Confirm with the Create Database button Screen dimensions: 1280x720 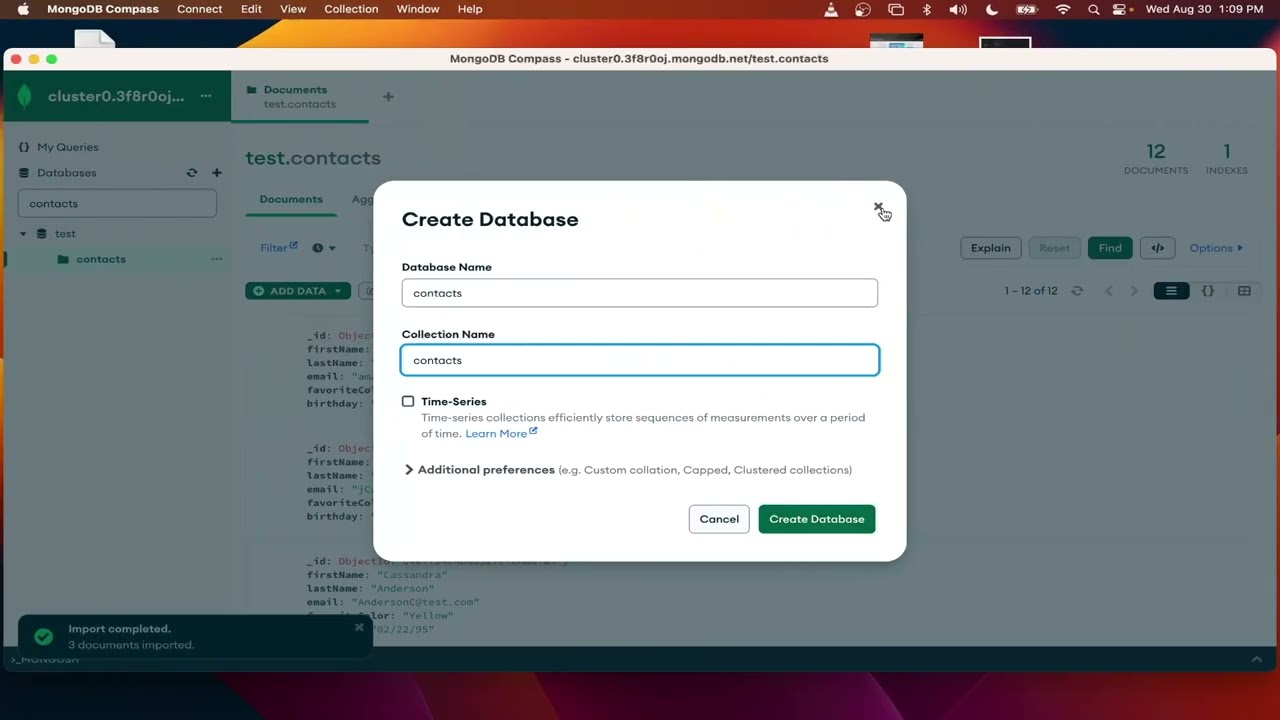pos(817,519)
